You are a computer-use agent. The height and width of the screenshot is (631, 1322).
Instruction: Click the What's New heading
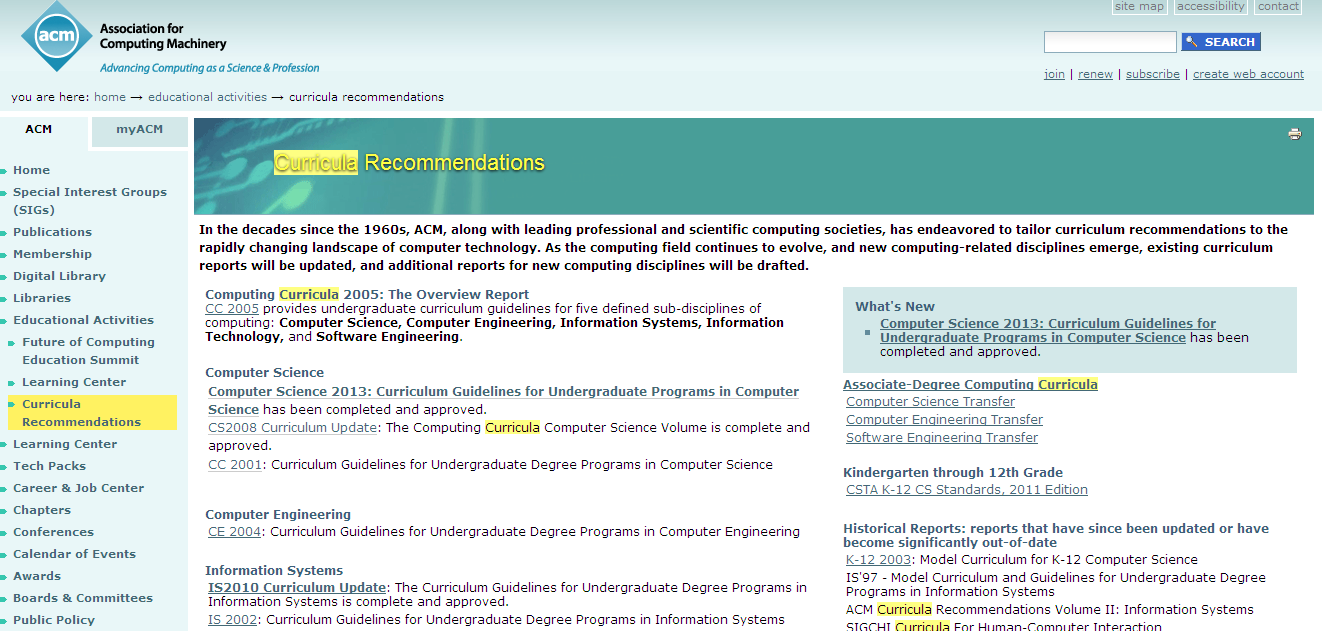[895, 306]
